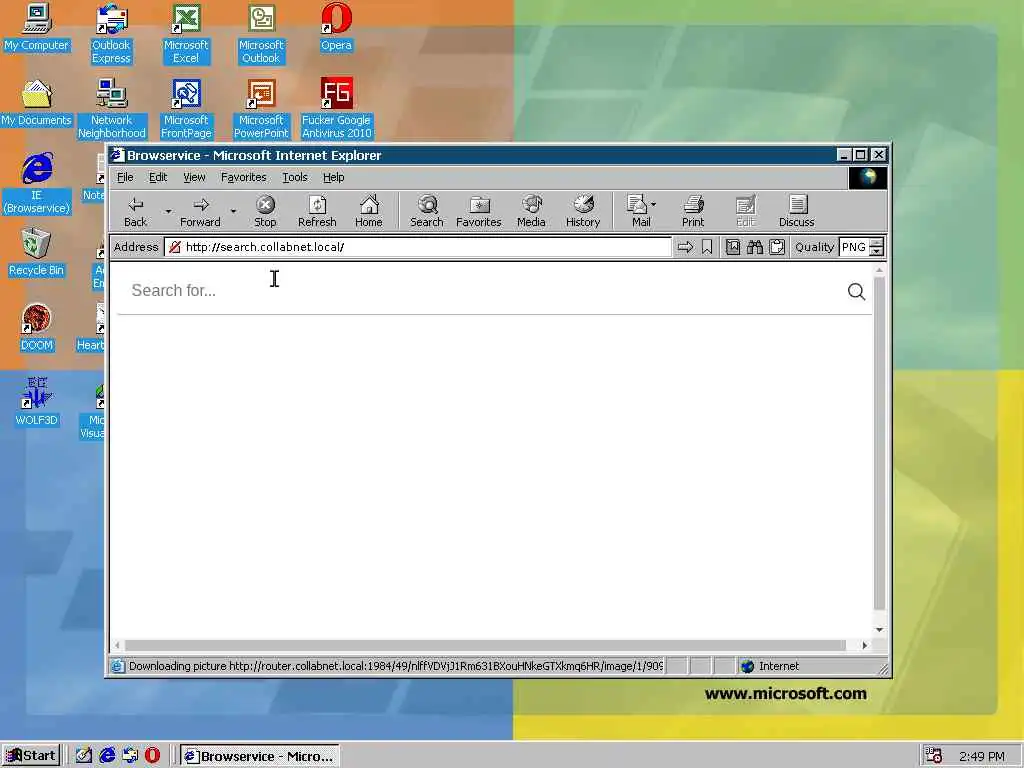The height and width of the screenshot is (768, 1024).
Task: Select the My Documents desktop icon
Action: click(36, 103)
